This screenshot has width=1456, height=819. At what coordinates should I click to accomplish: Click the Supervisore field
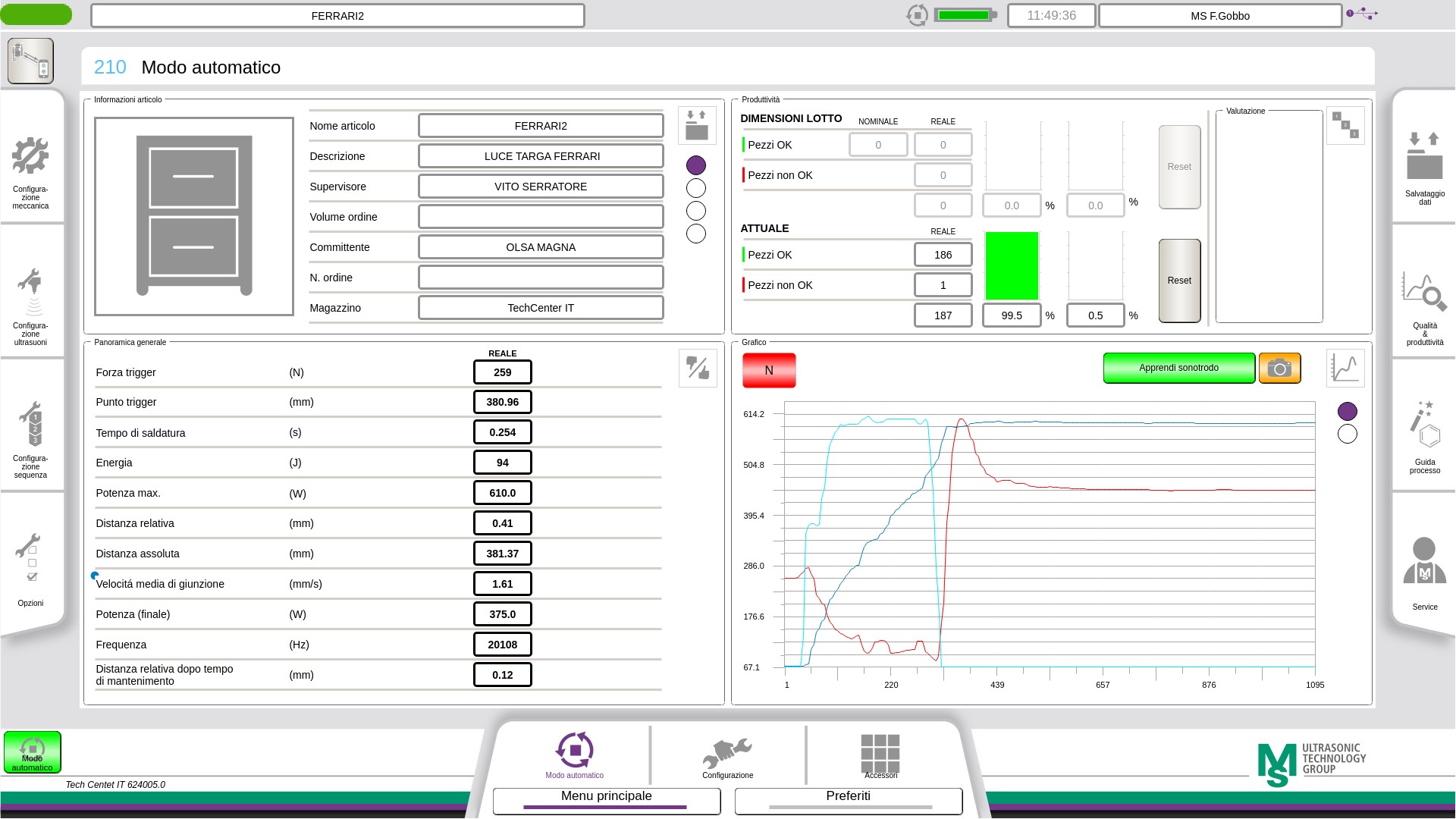click(x=541, y=187)
